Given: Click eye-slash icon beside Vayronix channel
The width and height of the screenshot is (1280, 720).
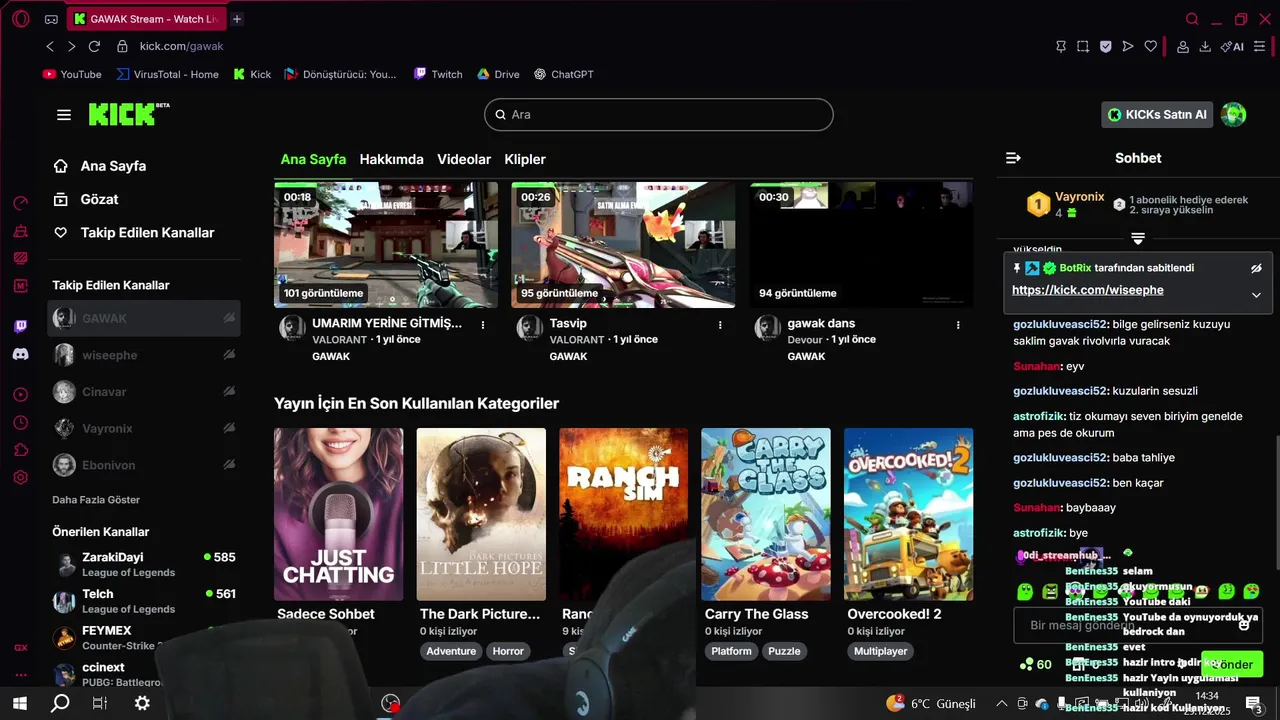Looking at the screenshot, I should point(229,428).
